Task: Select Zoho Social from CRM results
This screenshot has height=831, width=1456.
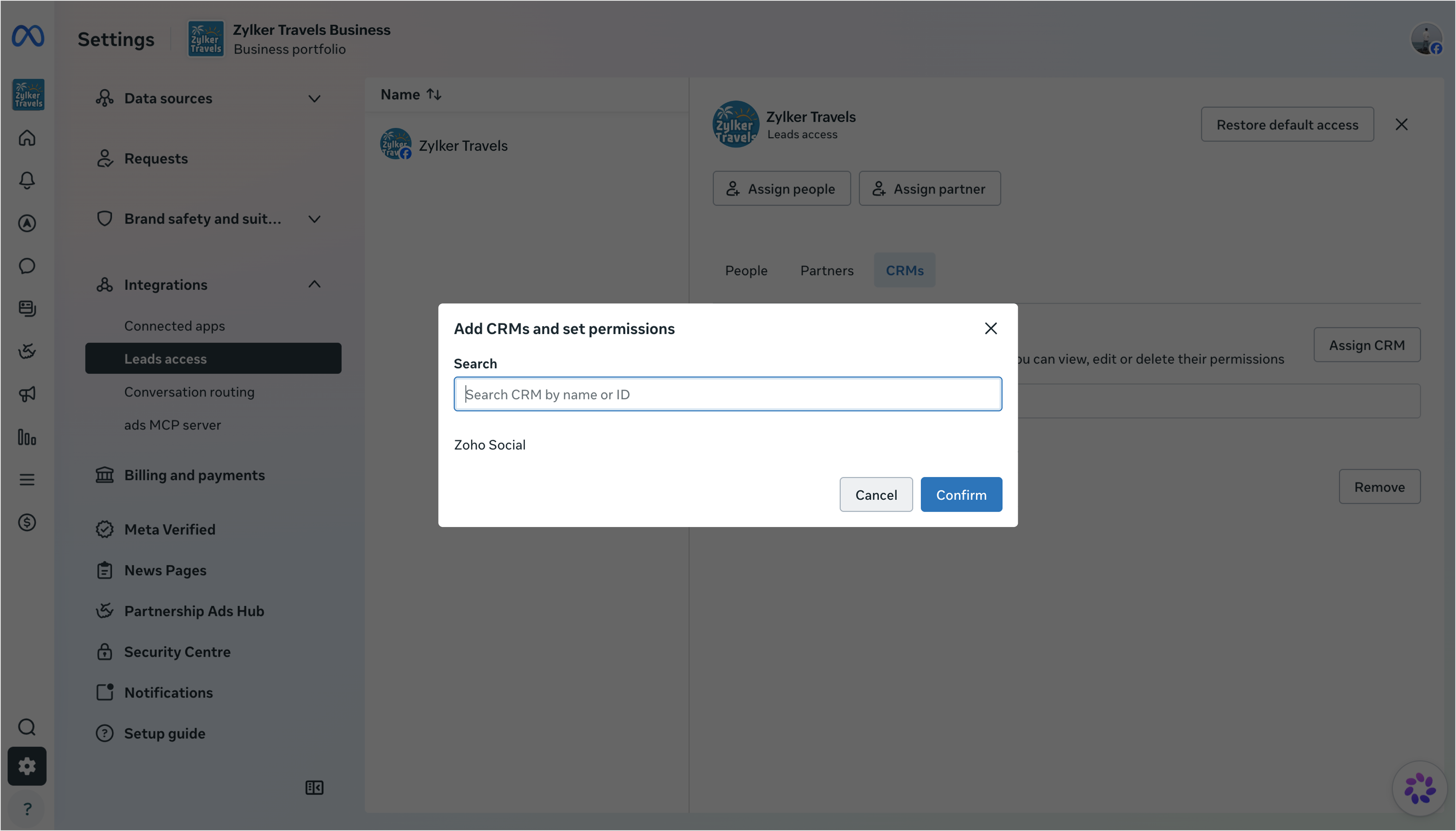Action: 489,445
